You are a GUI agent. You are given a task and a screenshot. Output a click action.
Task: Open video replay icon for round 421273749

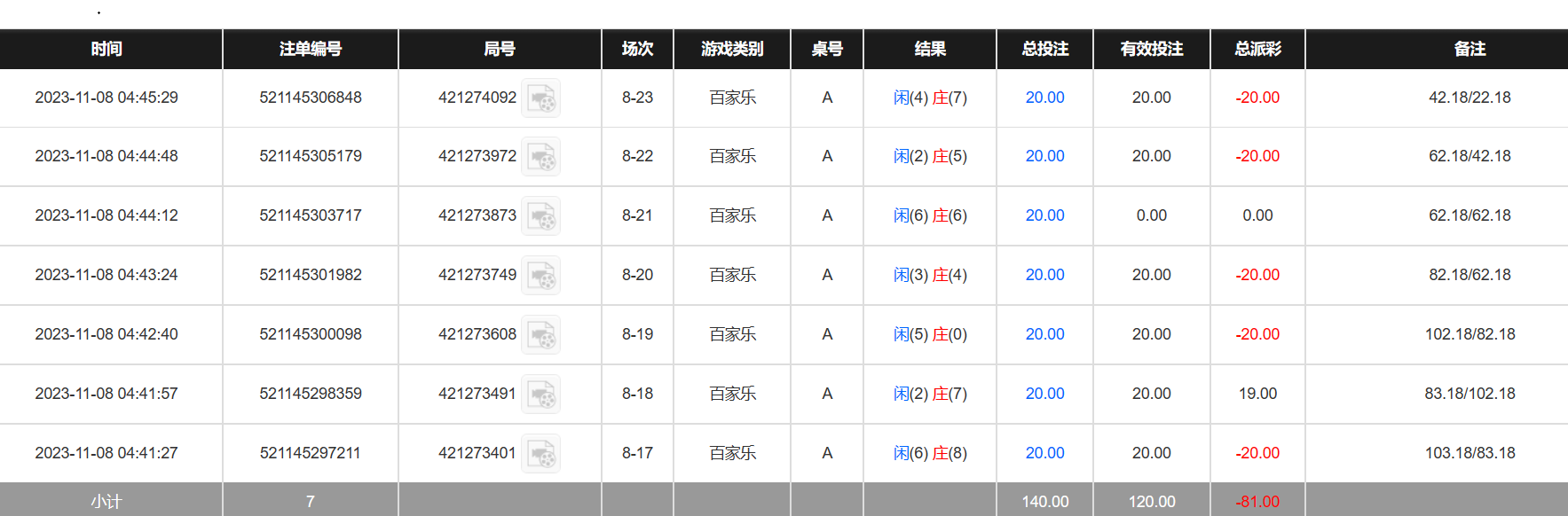pos(540,276)
